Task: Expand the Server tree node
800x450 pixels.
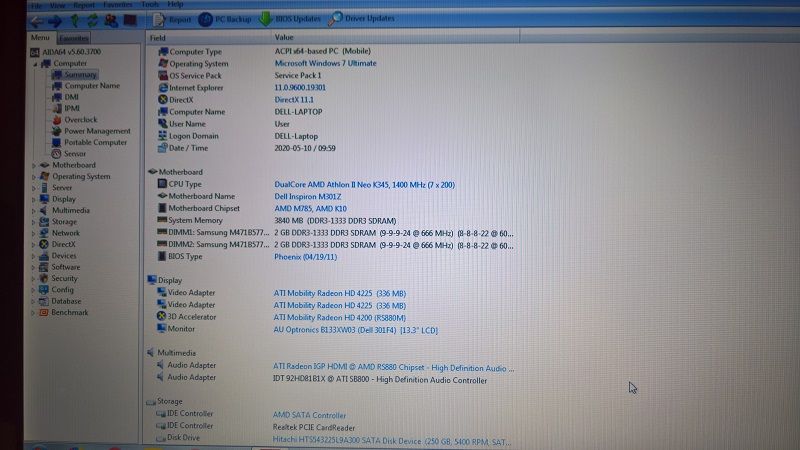Action: click(34, 188)
